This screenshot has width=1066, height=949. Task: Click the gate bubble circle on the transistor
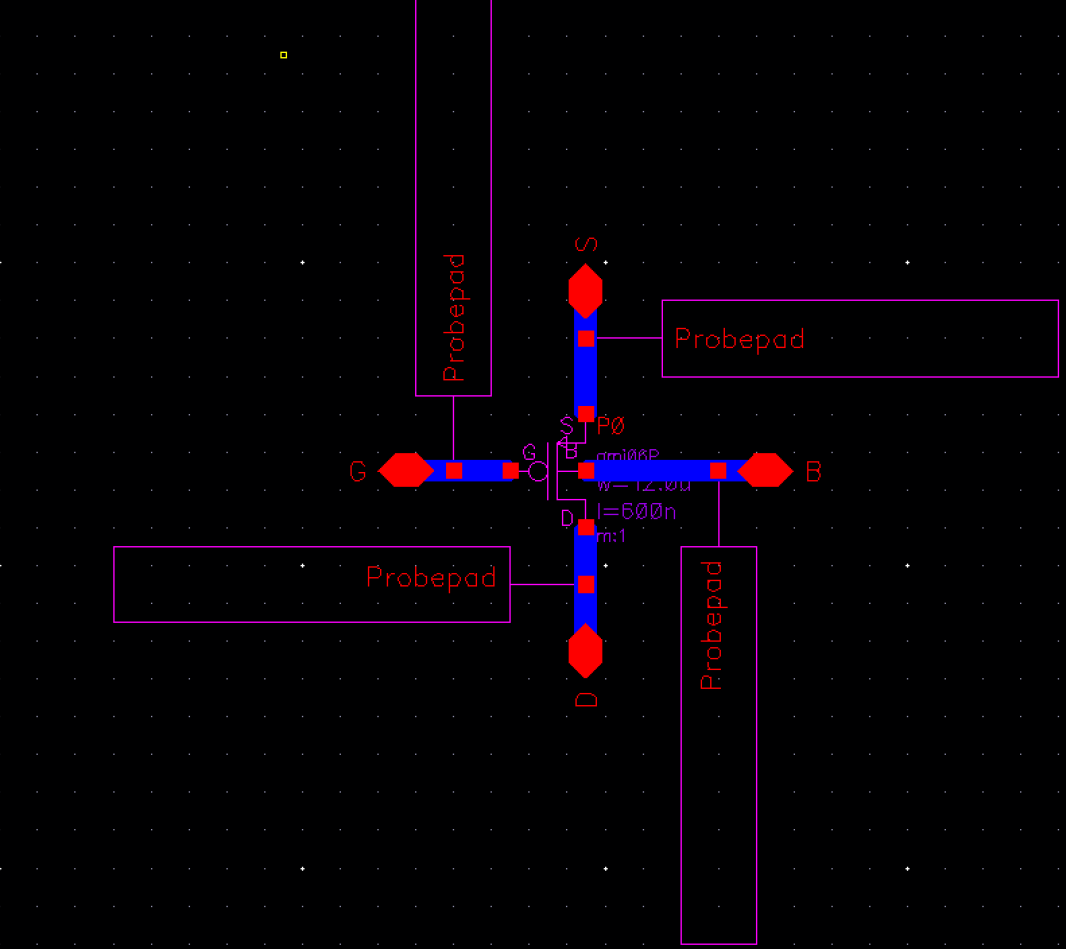[x=538, y=471]
